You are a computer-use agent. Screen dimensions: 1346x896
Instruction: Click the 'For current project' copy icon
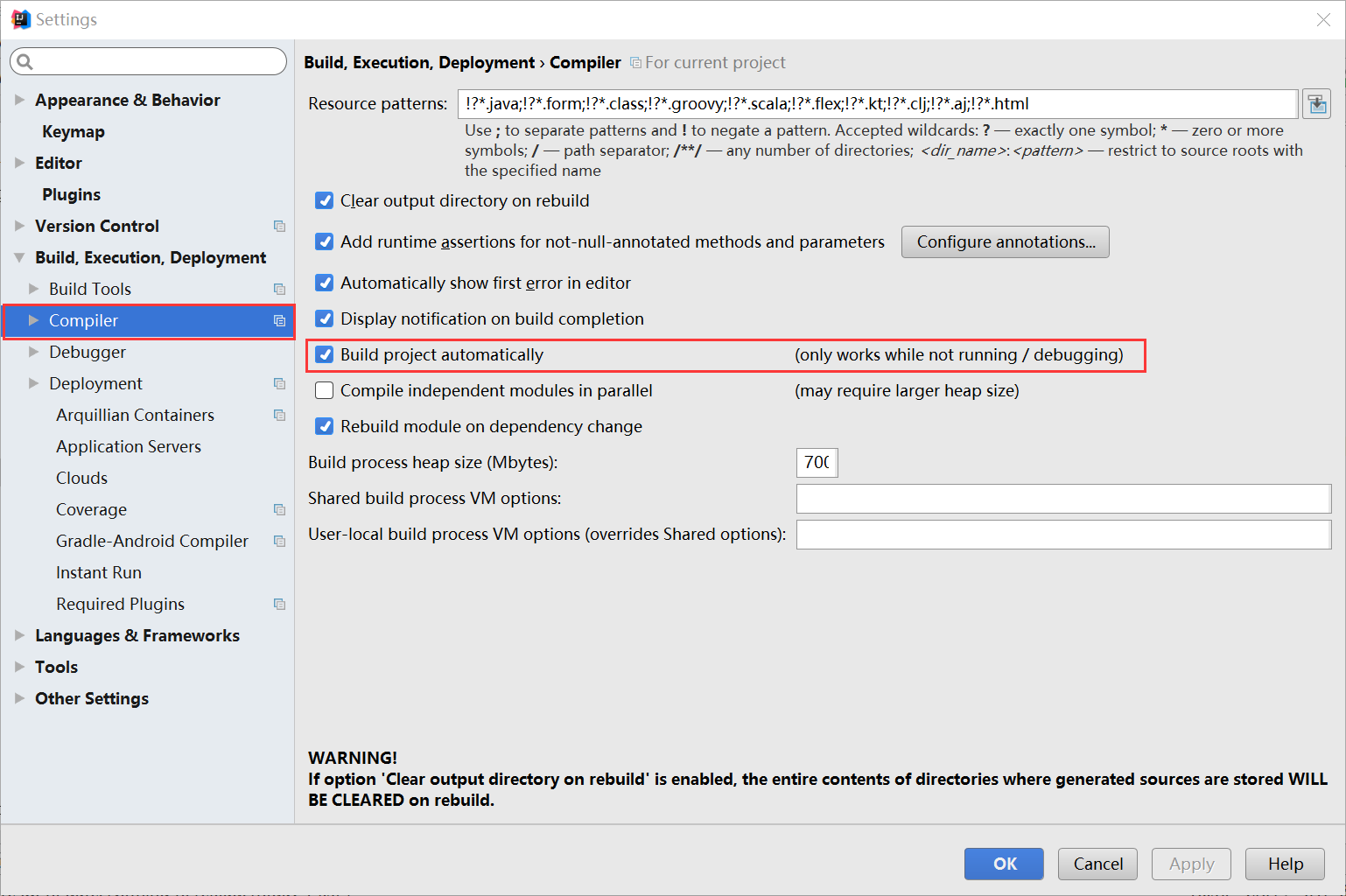point(635,63)
